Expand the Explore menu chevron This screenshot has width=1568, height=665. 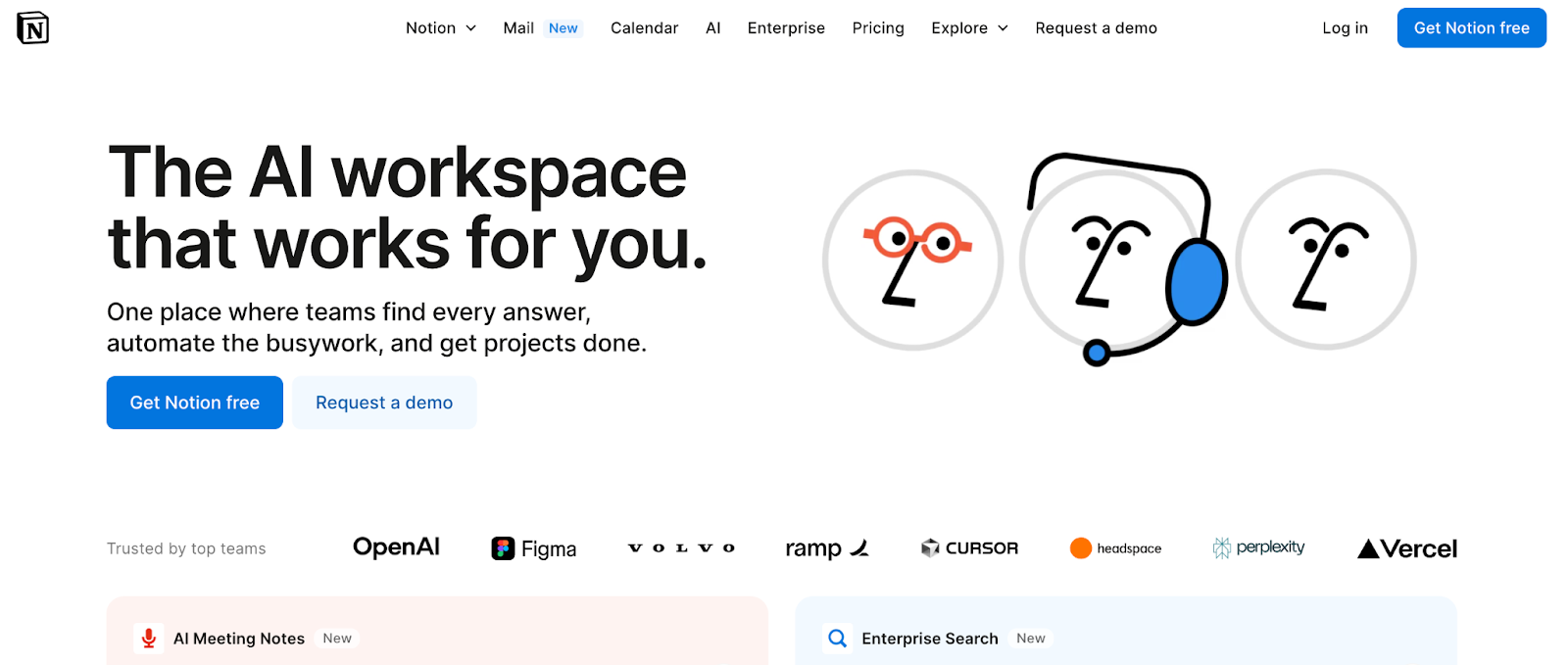pos(1003,28)
